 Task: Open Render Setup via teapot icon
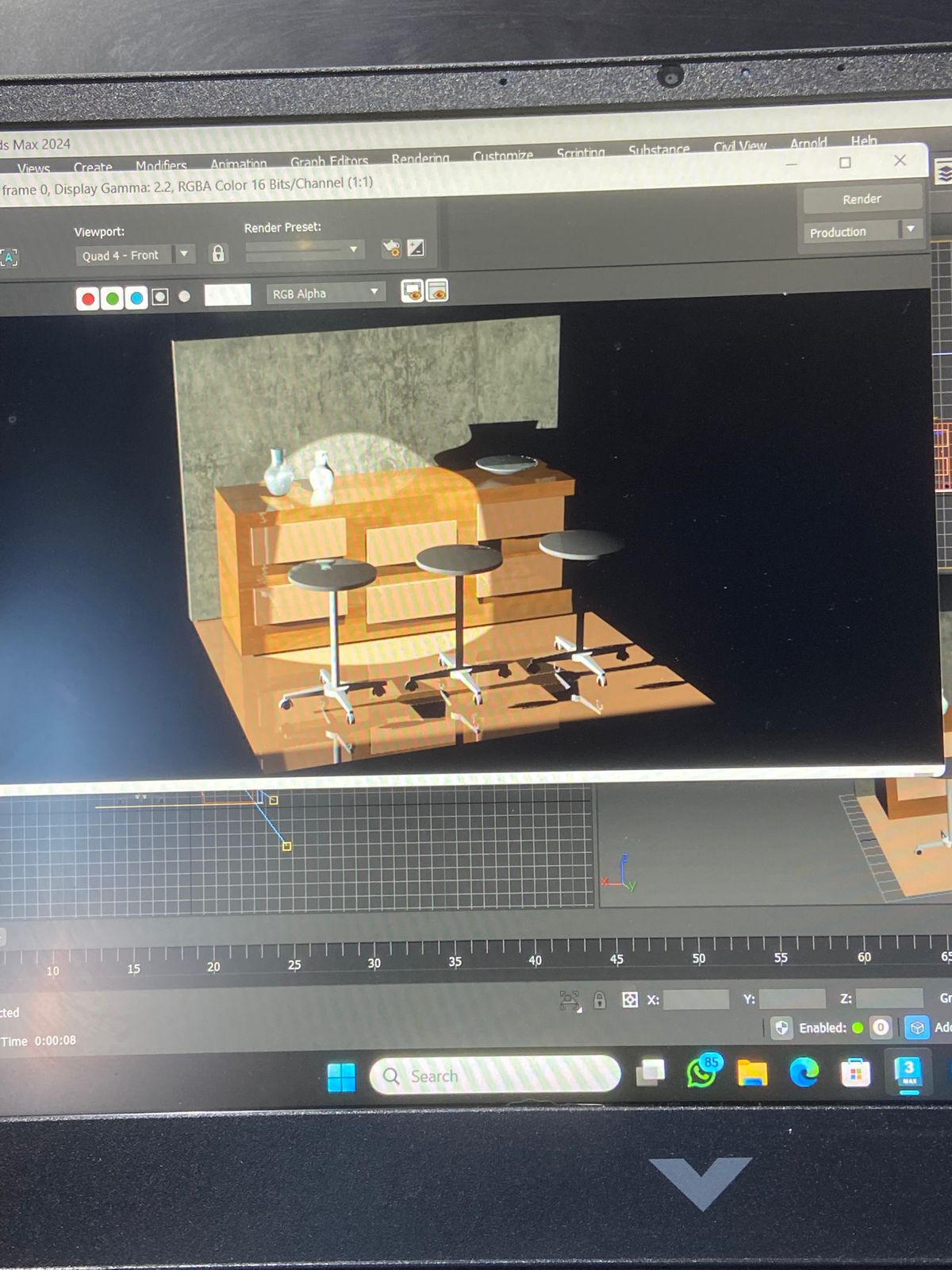click(x=391, y=248)
